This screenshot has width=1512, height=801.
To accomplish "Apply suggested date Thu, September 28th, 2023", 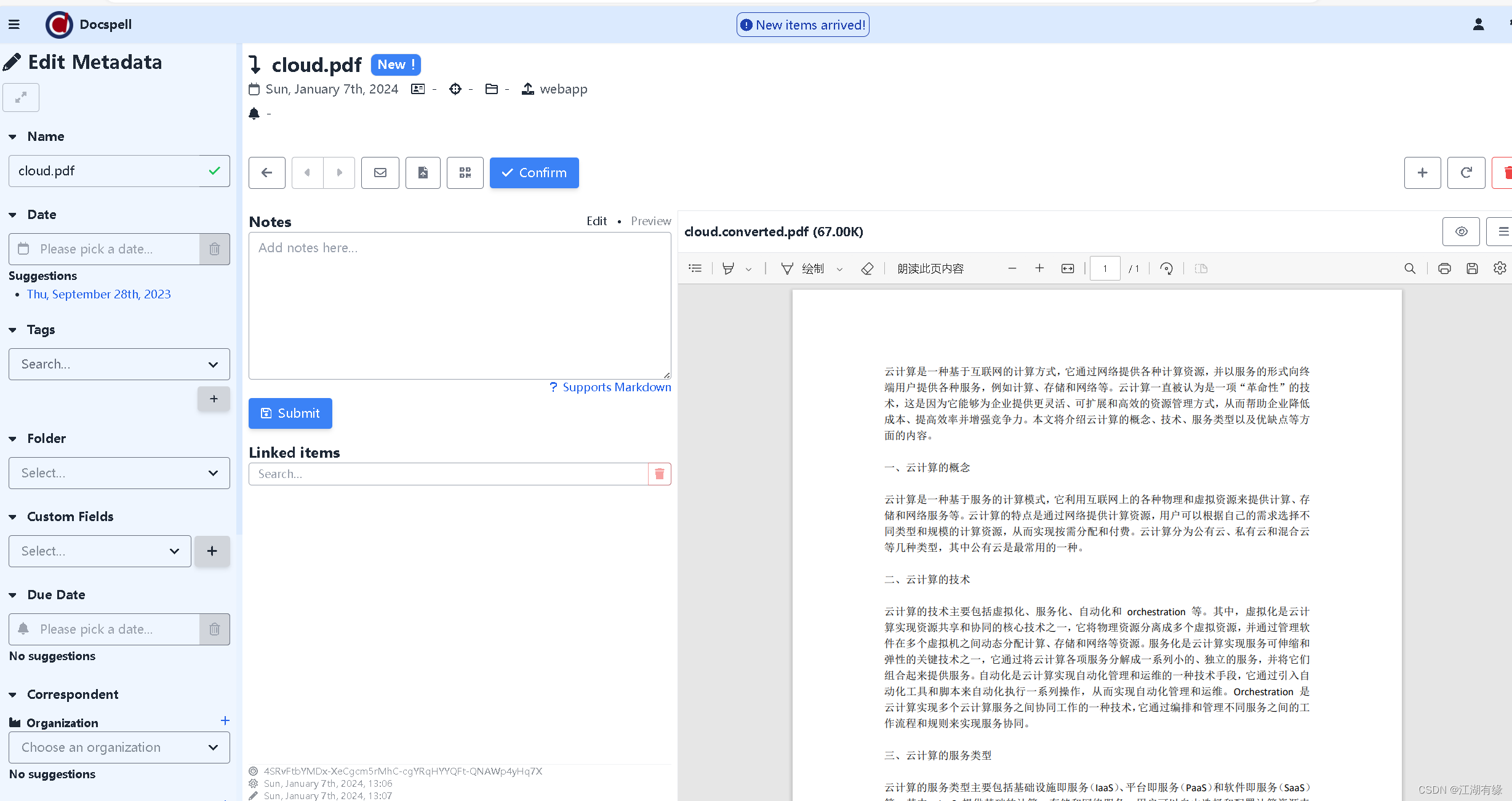I will [98, 294].
